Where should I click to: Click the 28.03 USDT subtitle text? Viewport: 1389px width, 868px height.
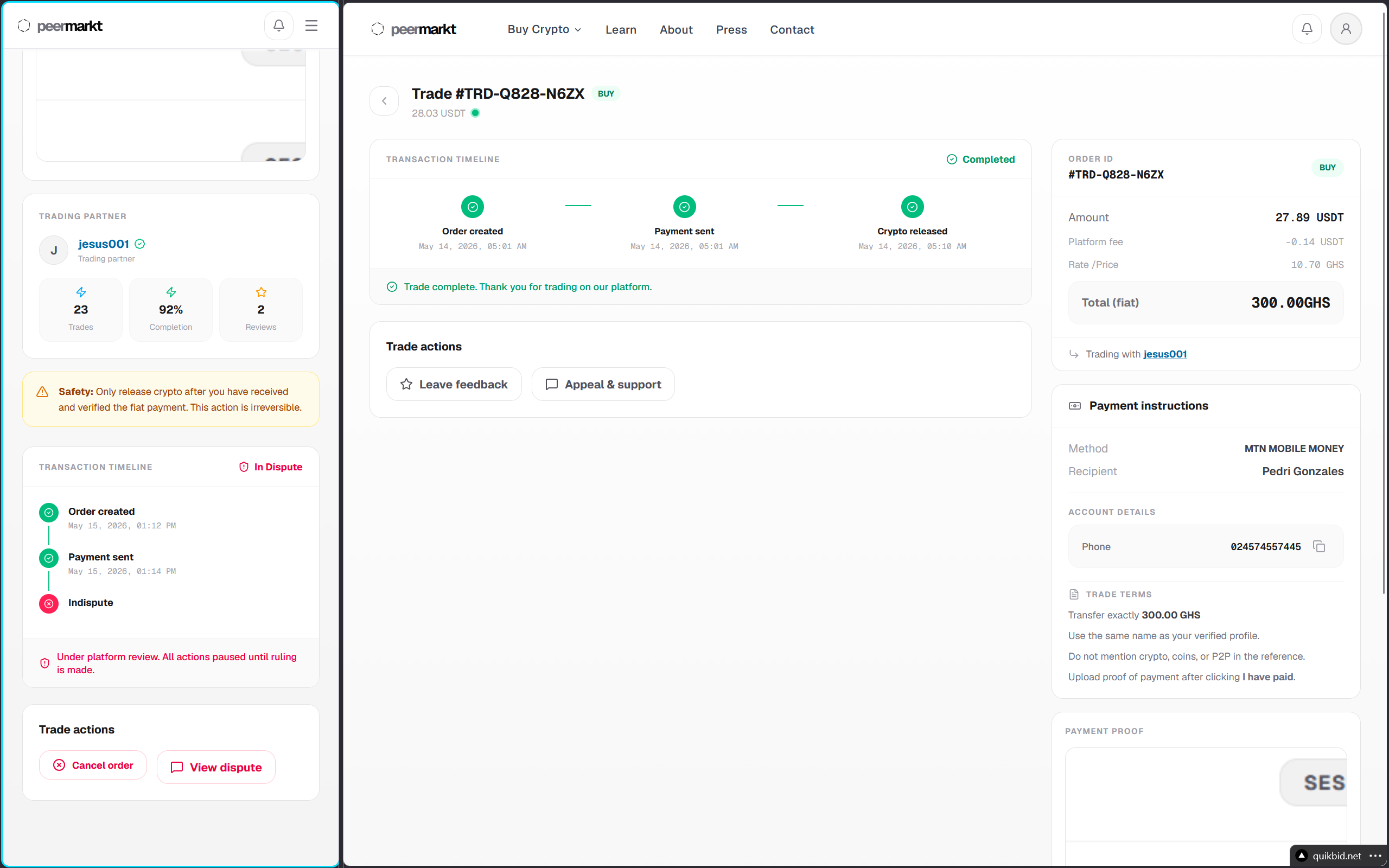tap(438, 113)
